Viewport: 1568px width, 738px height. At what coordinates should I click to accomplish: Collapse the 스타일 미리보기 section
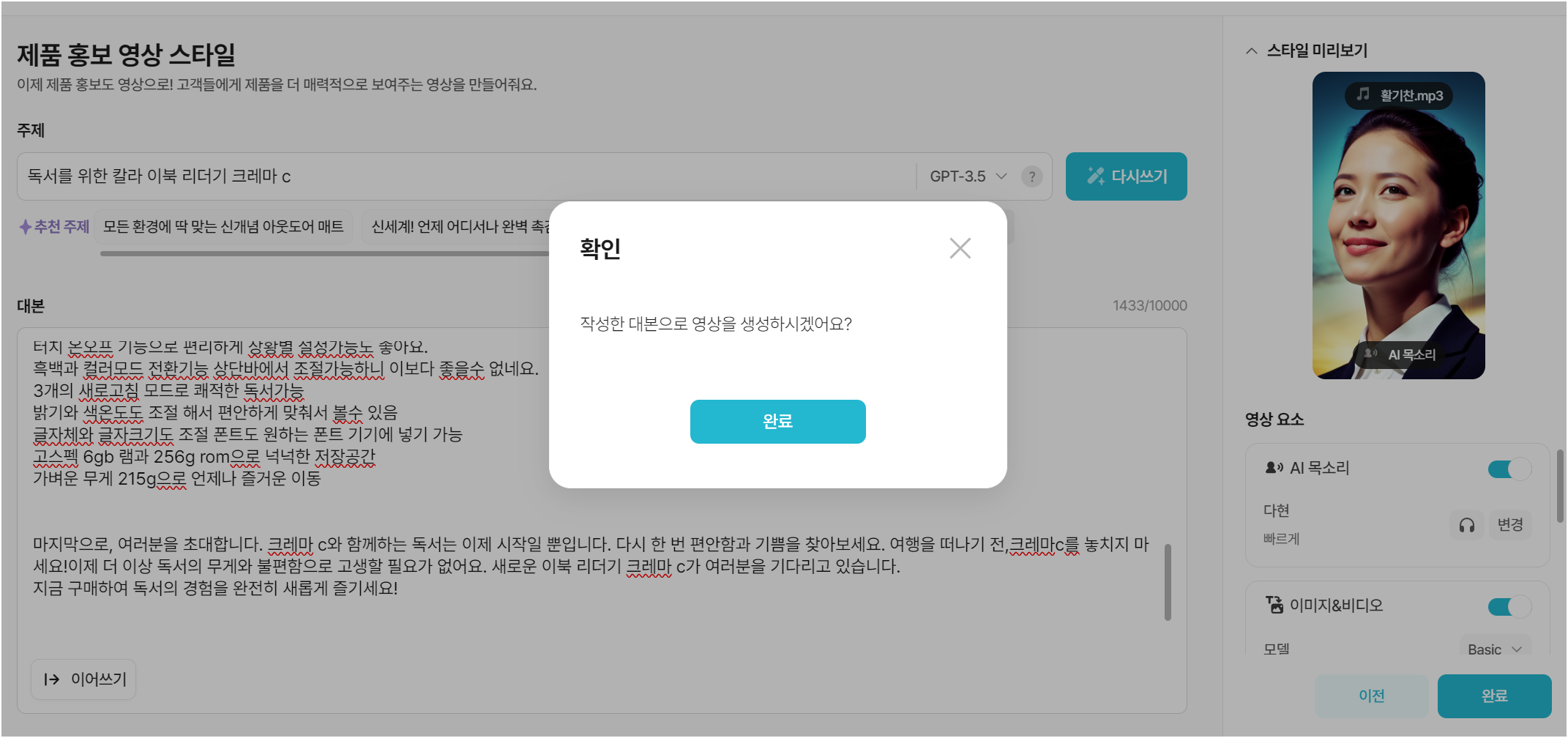[1252, 51]
